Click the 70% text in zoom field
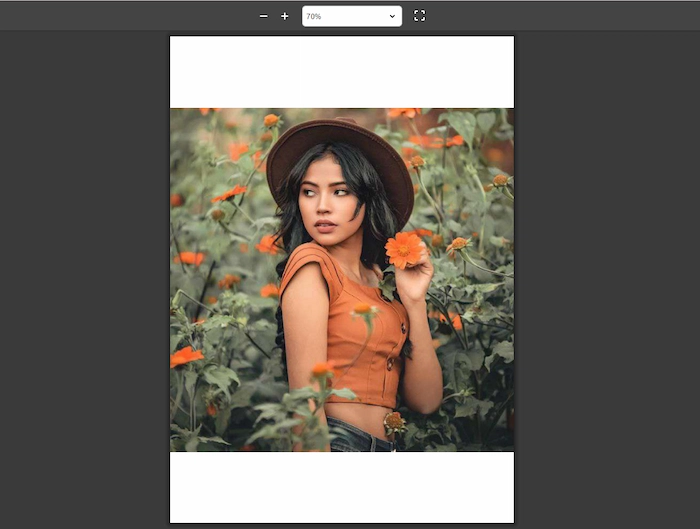 pyautogui.click(x=315, y=16)
